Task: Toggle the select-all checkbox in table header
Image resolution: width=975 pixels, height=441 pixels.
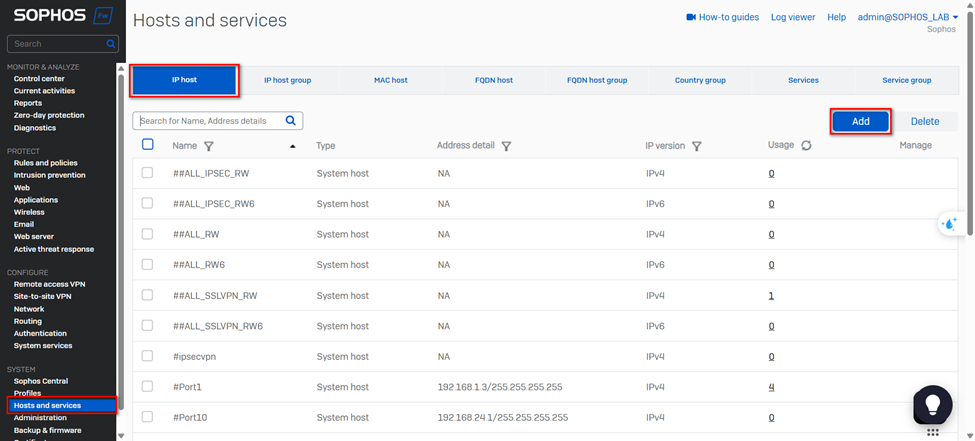Action: (x=148, y=145)
